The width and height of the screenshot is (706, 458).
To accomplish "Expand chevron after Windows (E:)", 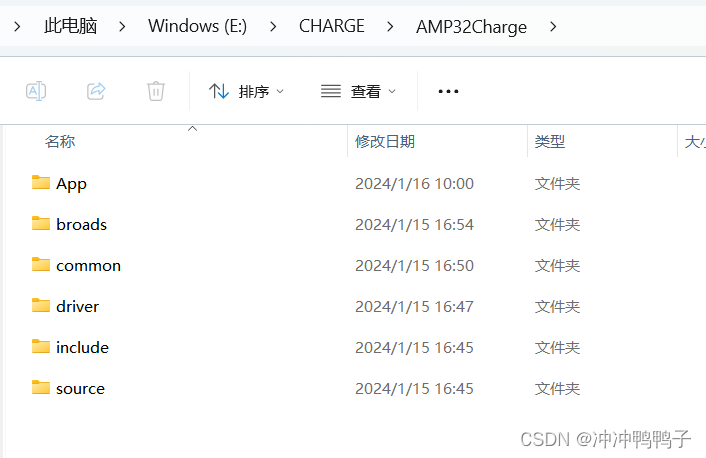I will pyautogui.click(x=273, y=27).
